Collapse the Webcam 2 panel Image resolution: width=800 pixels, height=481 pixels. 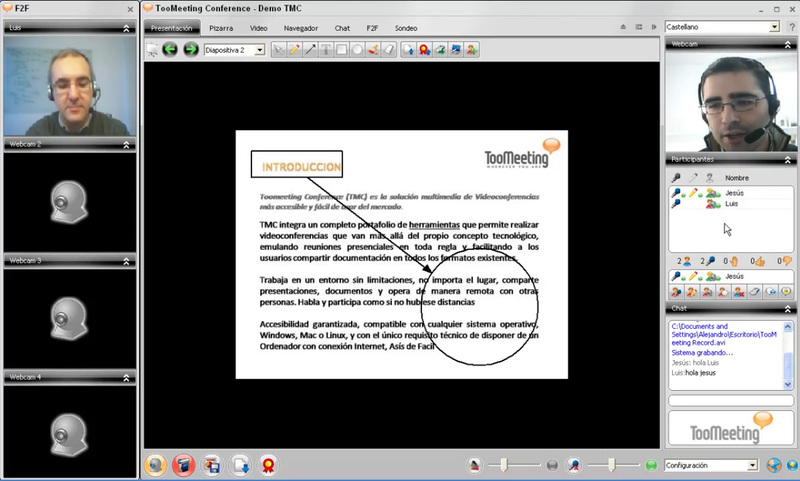[x=127, y=145]
